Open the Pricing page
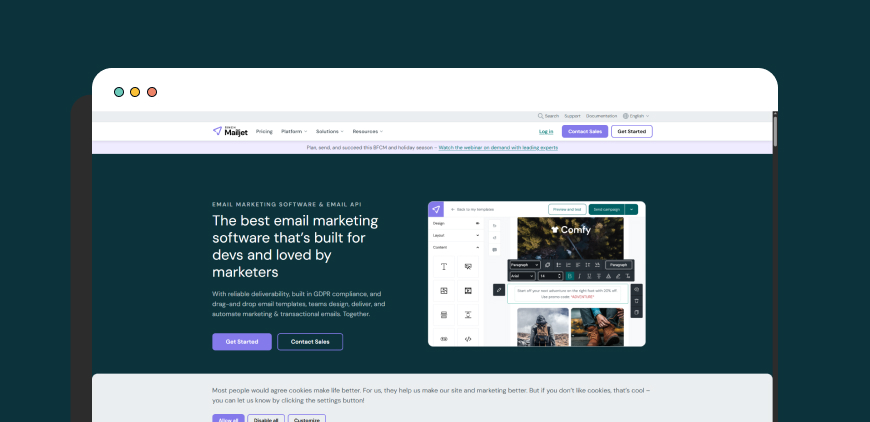This screenshot has height=422, width=870. tap(264, 131)
